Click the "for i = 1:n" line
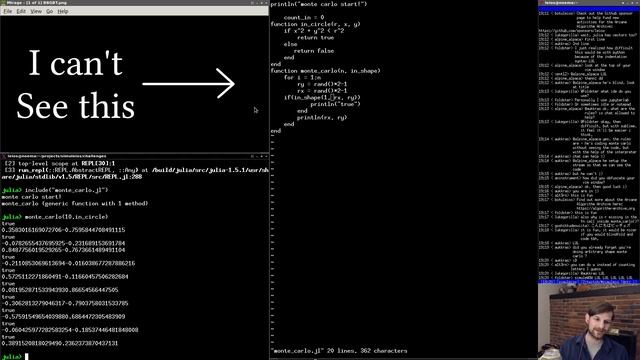Viewport: 640px width, 360px height. (x=302, y=78)
